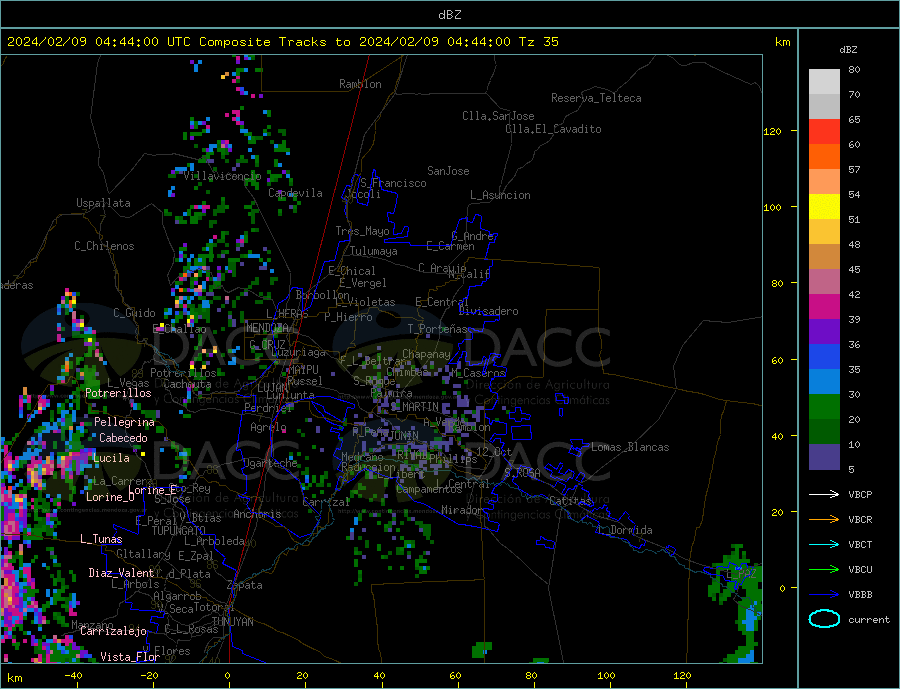Click the S_ROSA label

(x=522, y=473)
